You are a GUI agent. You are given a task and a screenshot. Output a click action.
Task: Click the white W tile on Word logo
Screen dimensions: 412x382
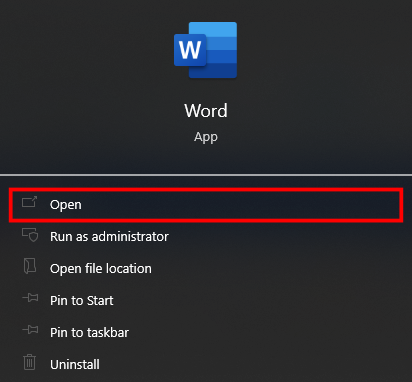(190, 50)
